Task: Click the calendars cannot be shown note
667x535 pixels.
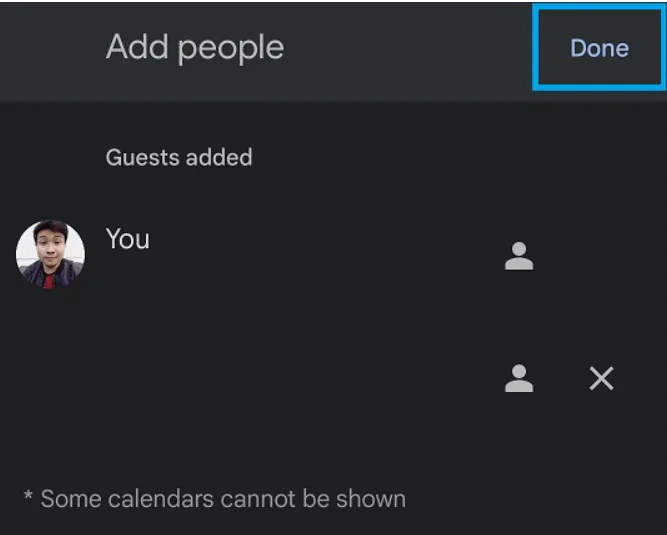Action: tap(214, 498)
